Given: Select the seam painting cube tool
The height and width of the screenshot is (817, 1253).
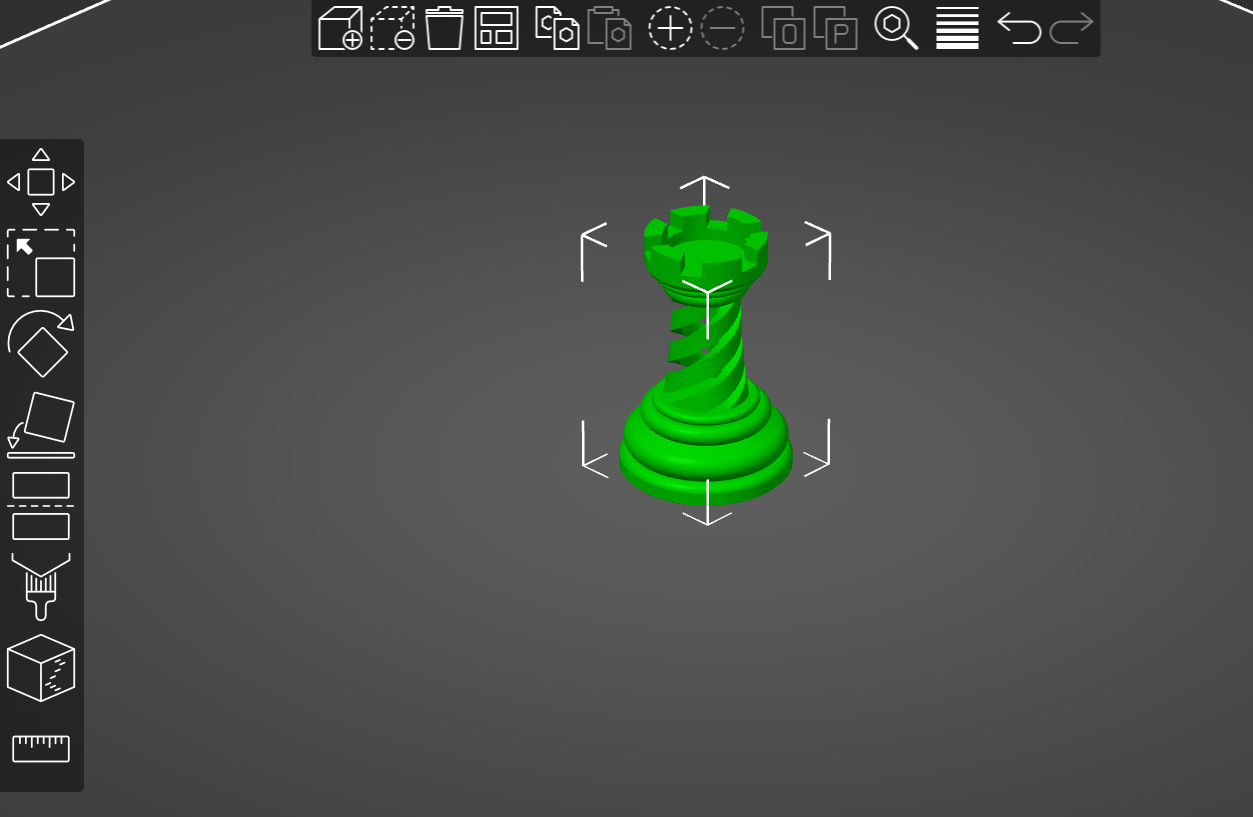Looking at the screenshot, I should 40,668.
